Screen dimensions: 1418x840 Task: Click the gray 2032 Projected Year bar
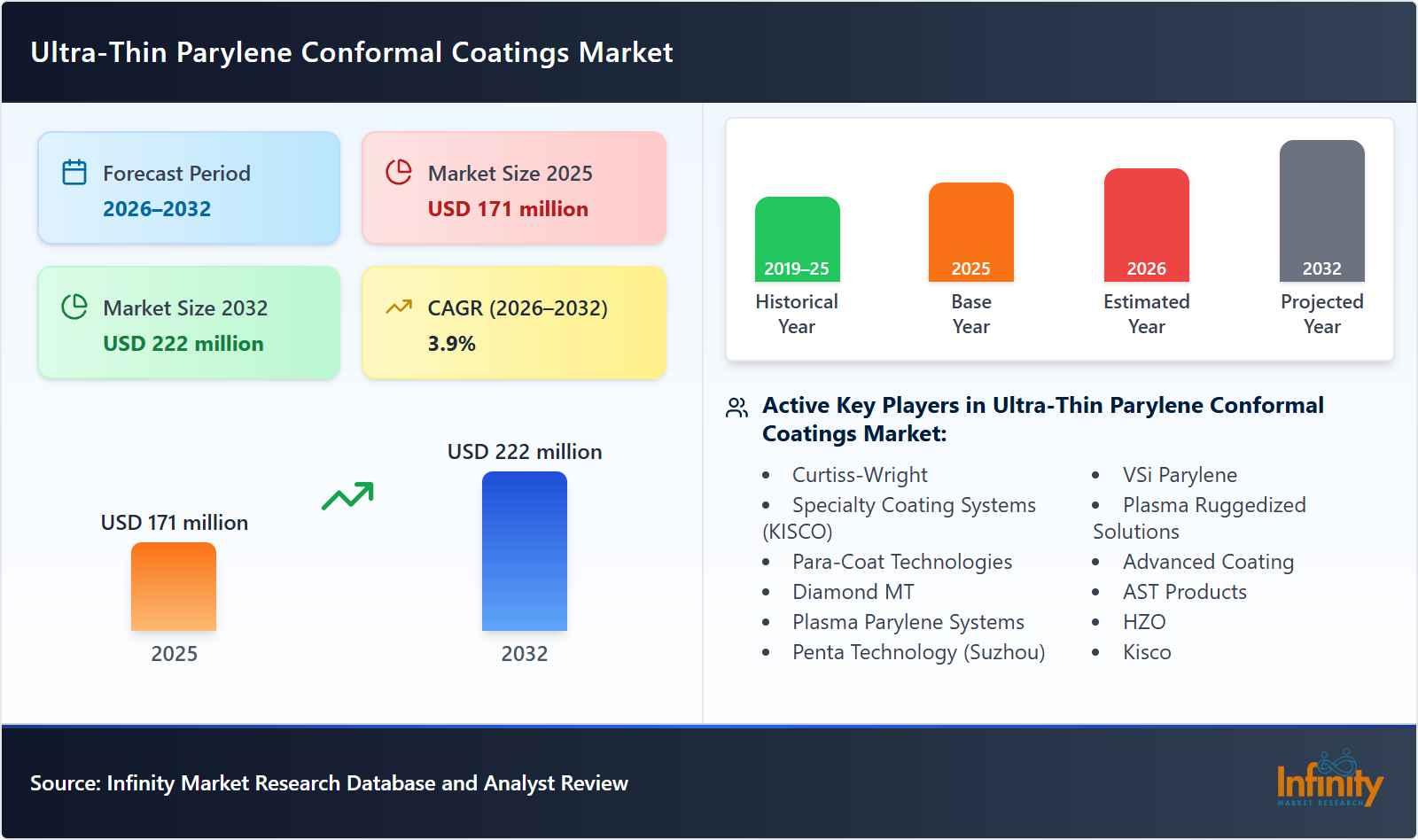(1321, 211)
